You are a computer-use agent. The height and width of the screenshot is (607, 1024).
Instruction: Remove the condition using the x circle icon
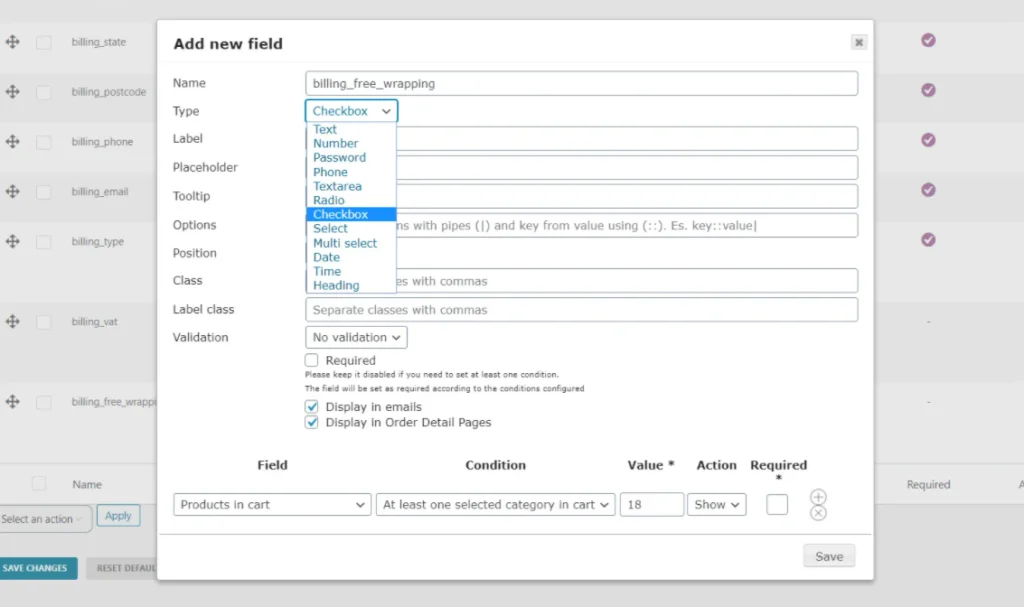point(818,513)
